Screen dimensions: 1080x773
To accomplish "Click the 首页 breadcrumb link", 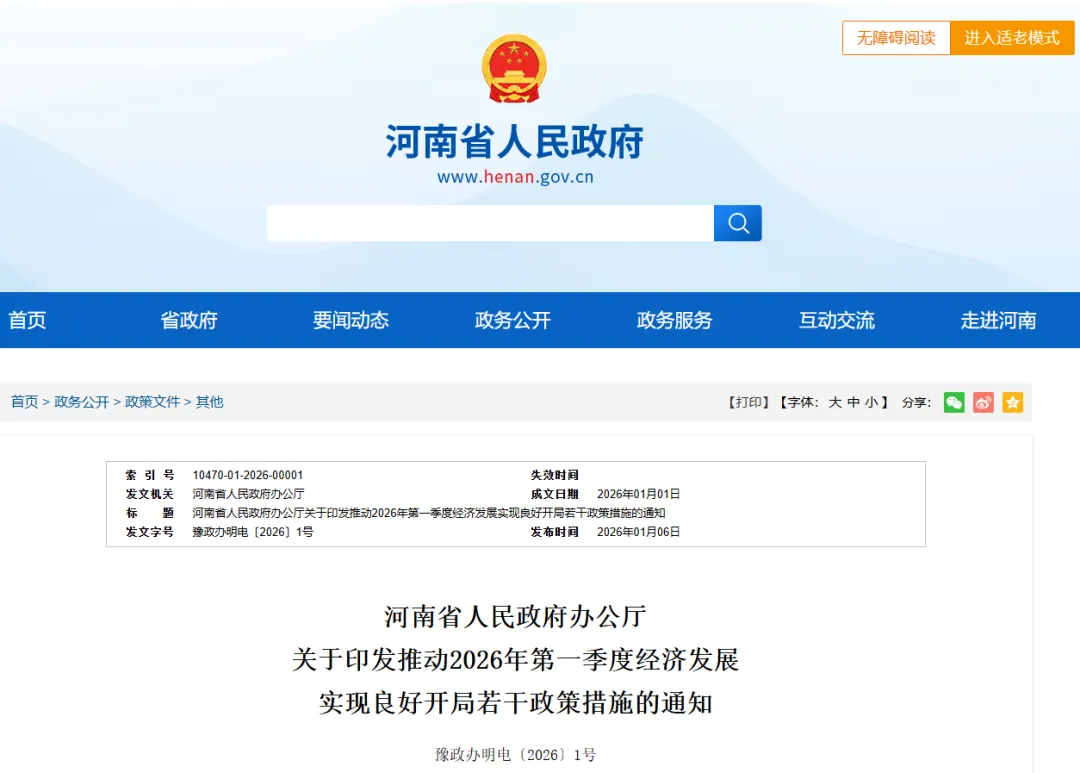I will pyautogui.click(x=24, y=402).
